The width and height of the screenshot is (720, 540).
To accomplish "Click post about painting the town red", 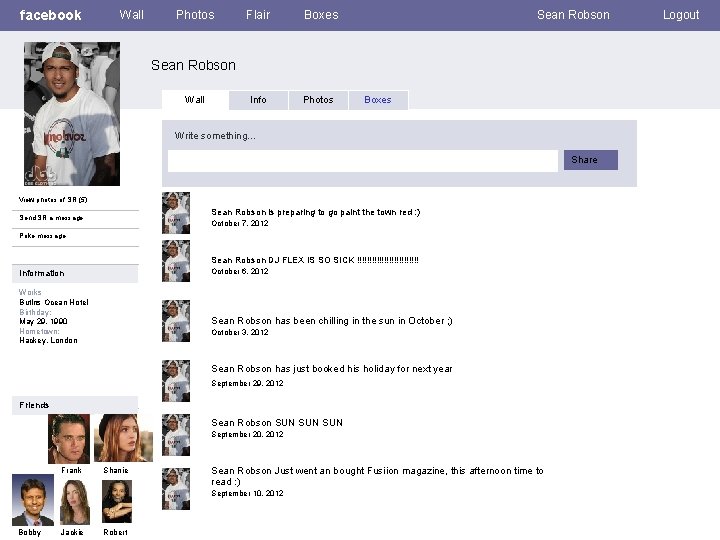I will (x=316, y=212).
